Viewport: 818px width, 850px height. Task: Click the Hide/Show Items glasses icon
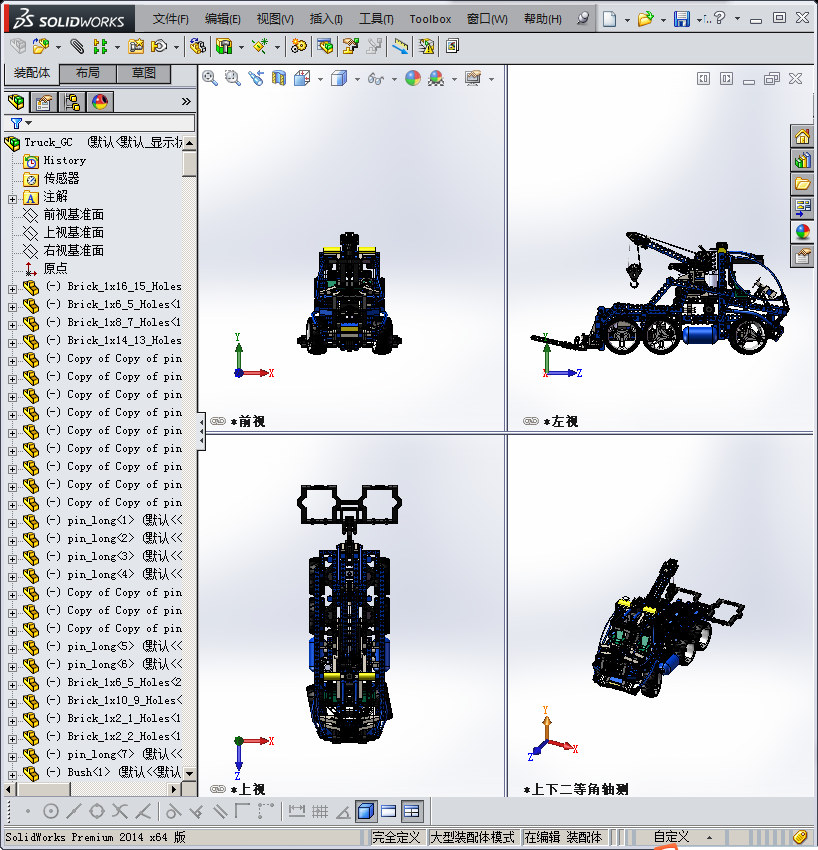pos(376,79)
